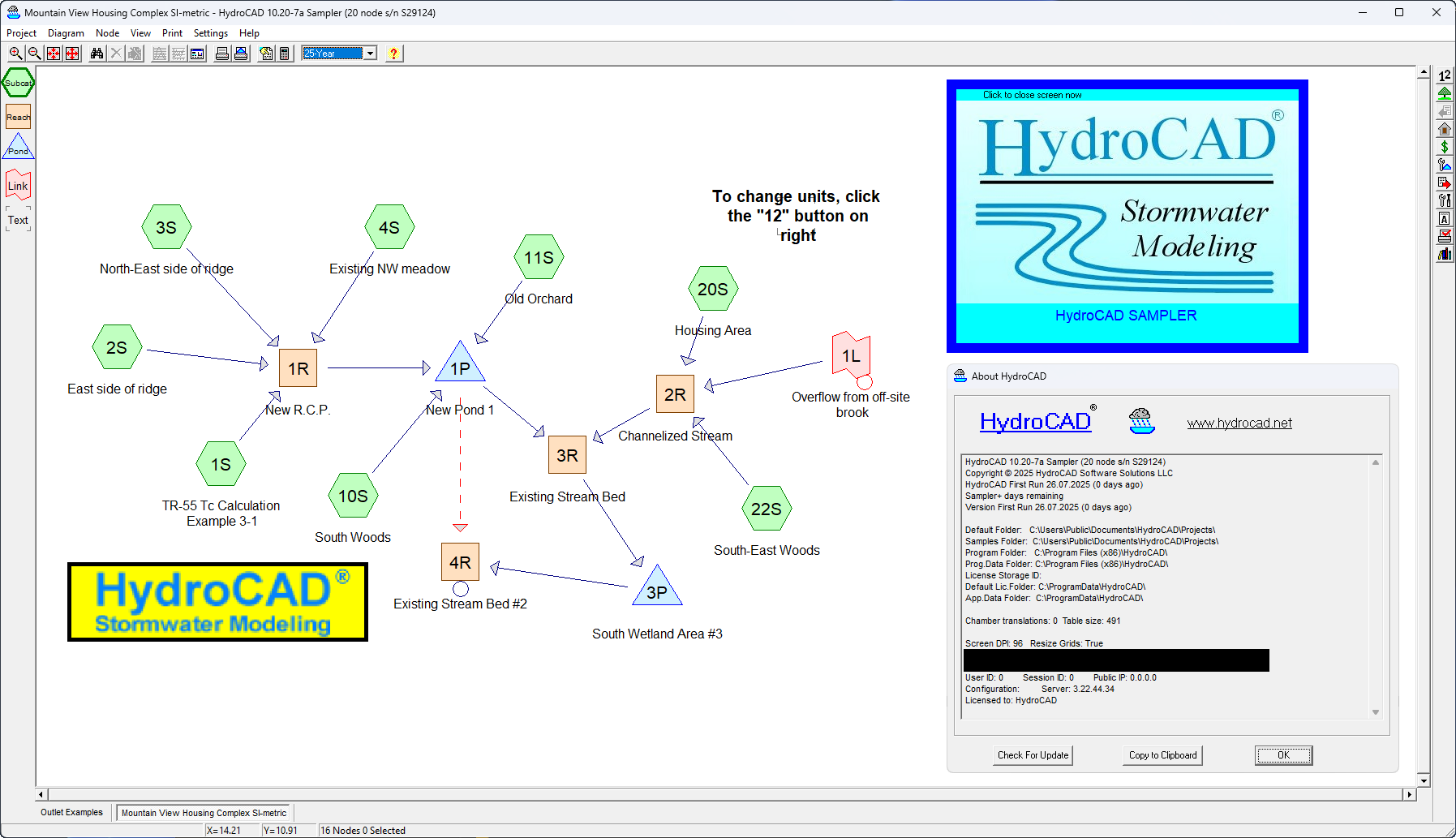Open the Settings menu
Screen dimensions: 1456x838
click(210, 32)
